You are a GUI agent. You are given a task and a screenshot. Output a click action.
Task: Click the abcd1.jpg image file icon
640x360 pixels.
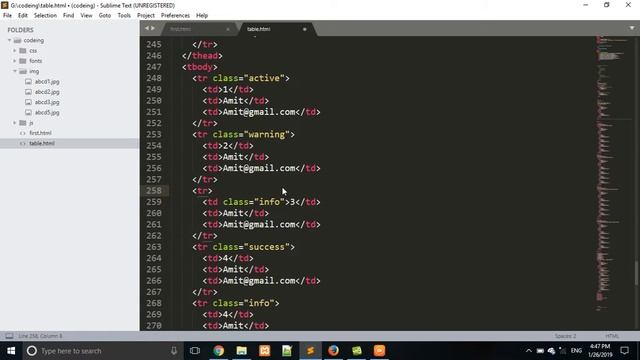click(x=28, y=82)
